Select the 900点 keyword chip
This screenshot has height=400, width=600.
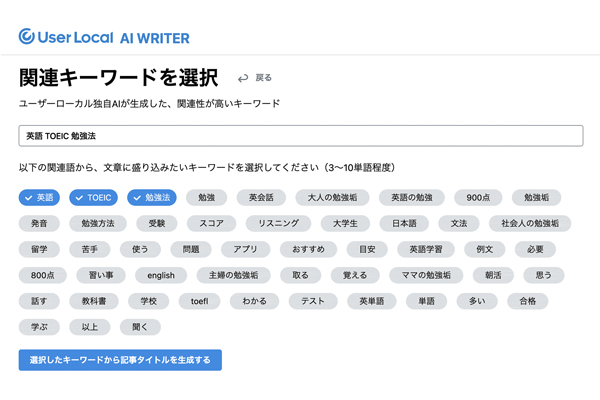478,197
